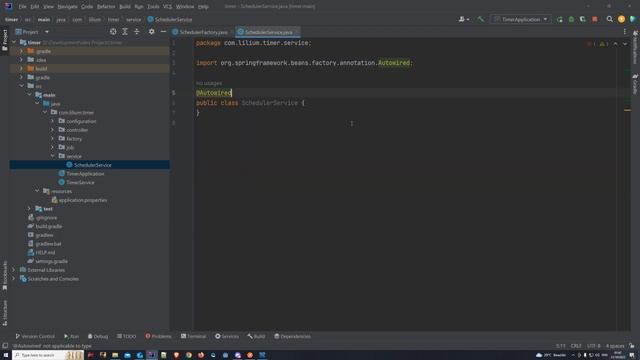This screenshot has height=360, width=640.
Task: Click Collapse All icon in Project panel
Action: click(x=137, y=31)
